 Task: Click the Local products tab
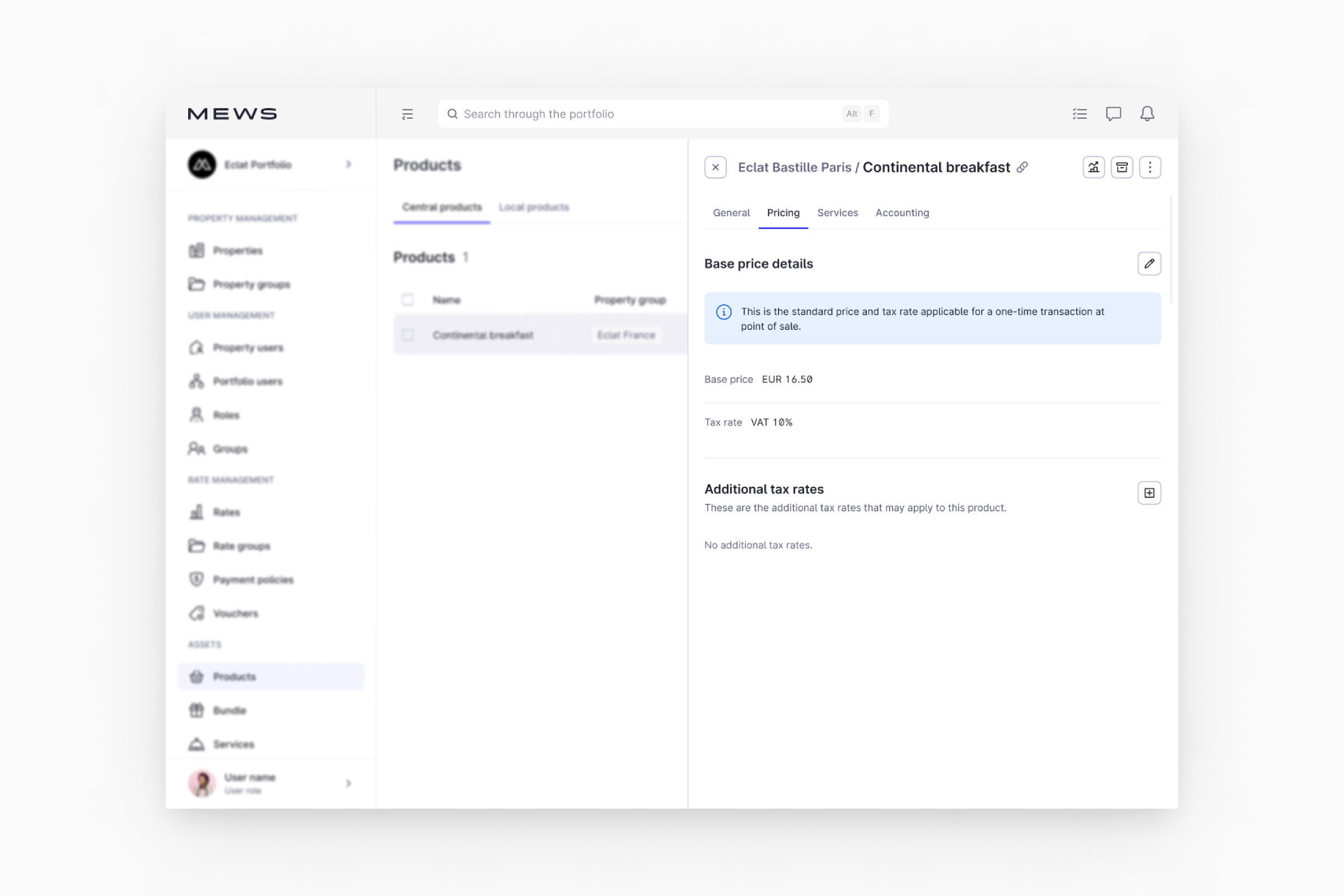click(x=534, y=207)
